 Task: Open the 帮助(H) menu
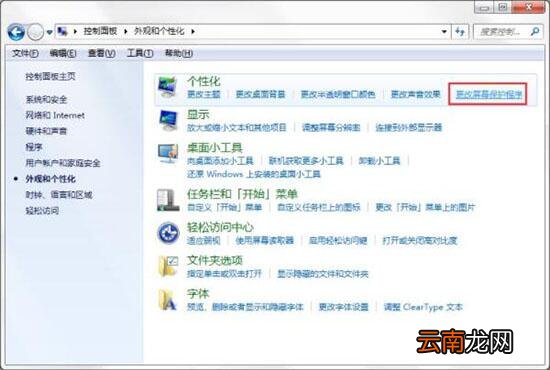[x=179, y=53]
